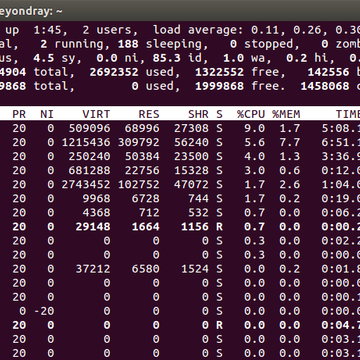The image size is (360, 360).
Task: Click the PR column header
Action: click(19, 114)
